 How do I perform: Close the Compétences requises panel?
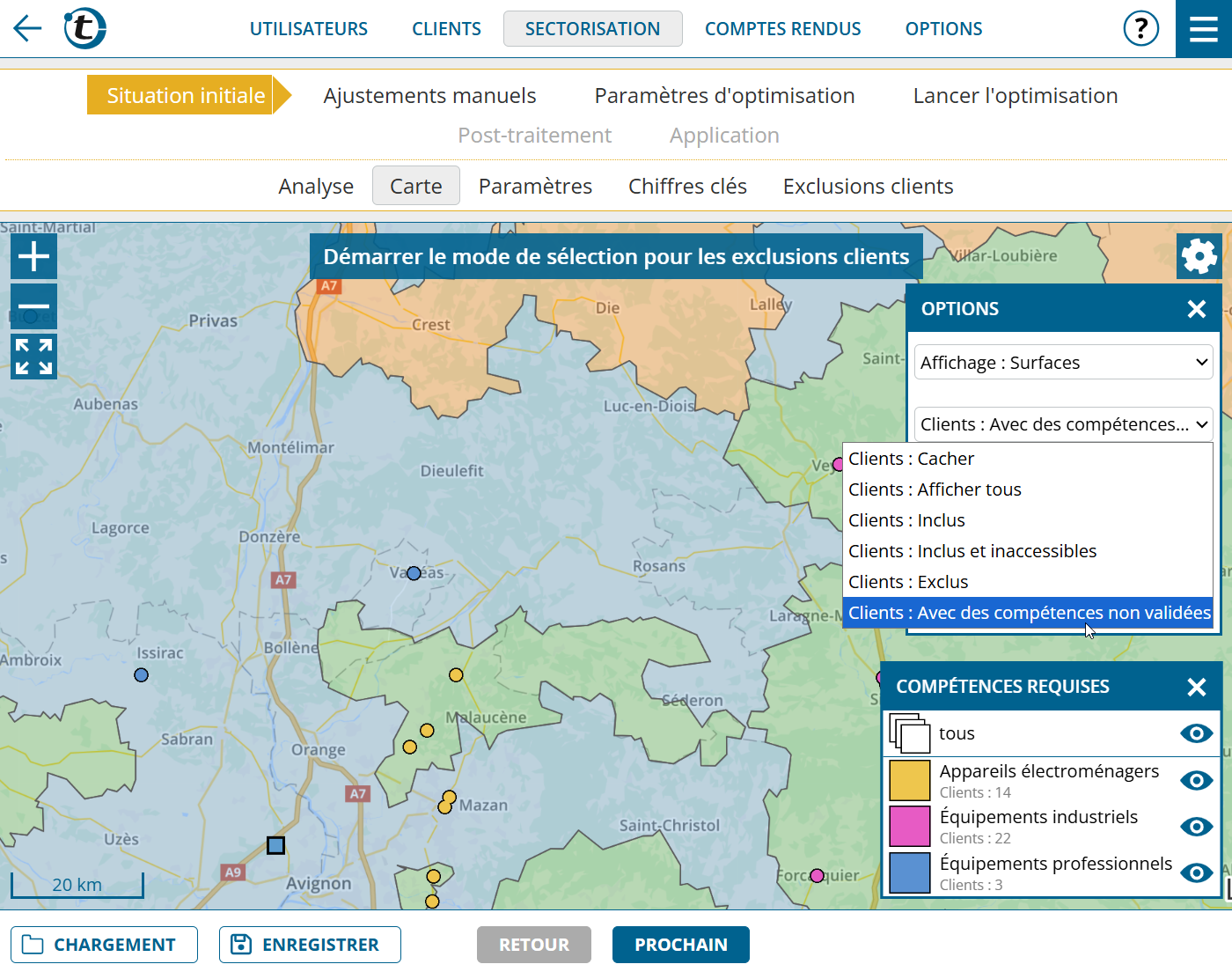(x=1196, y=687)
